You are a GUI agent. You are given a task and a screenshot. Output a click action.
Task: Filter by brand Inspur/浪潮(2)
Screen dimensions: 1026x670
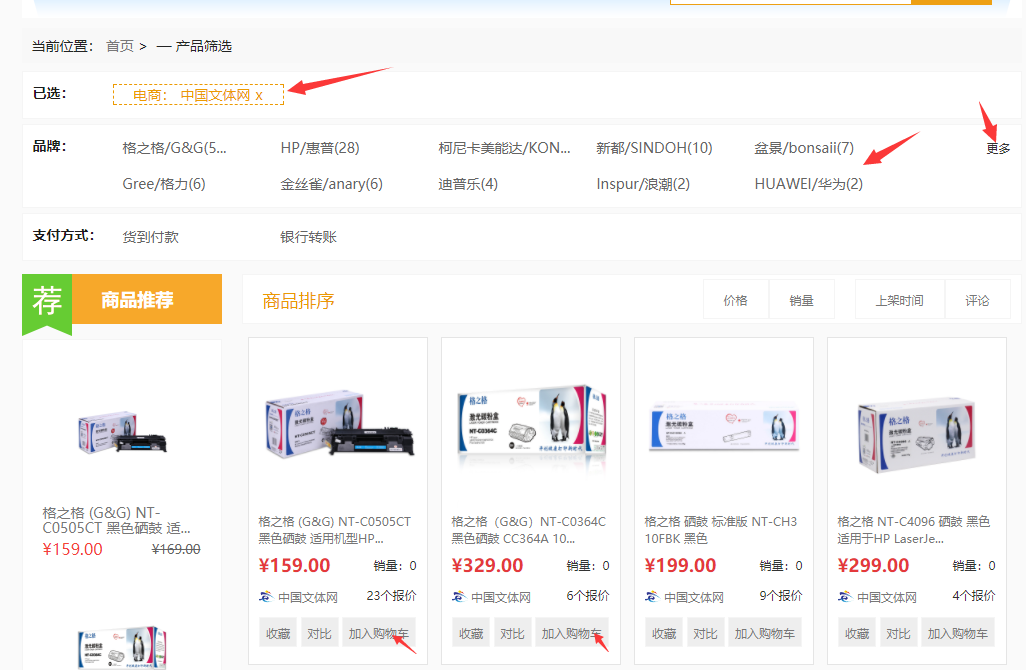[643, 185]
